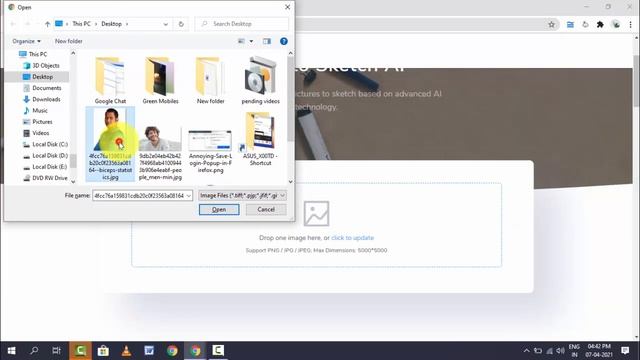The height and width of the screenshot is (360, 640).
Task: Select DVD RW Drive entry
Action: (x=45, y=178)
